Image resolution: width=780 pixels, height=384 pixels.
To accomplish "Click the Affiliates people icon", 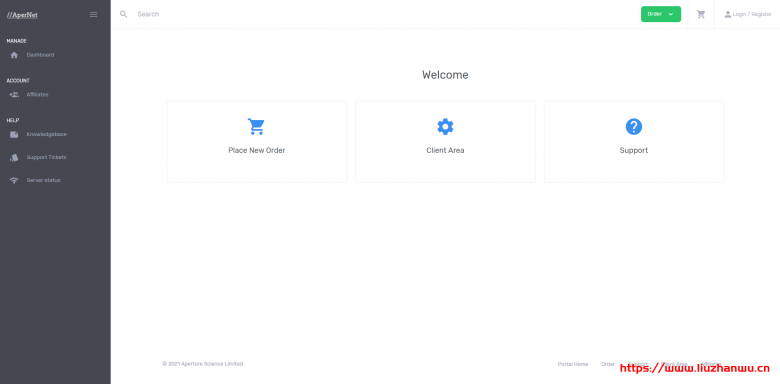I will click(14, 95).
